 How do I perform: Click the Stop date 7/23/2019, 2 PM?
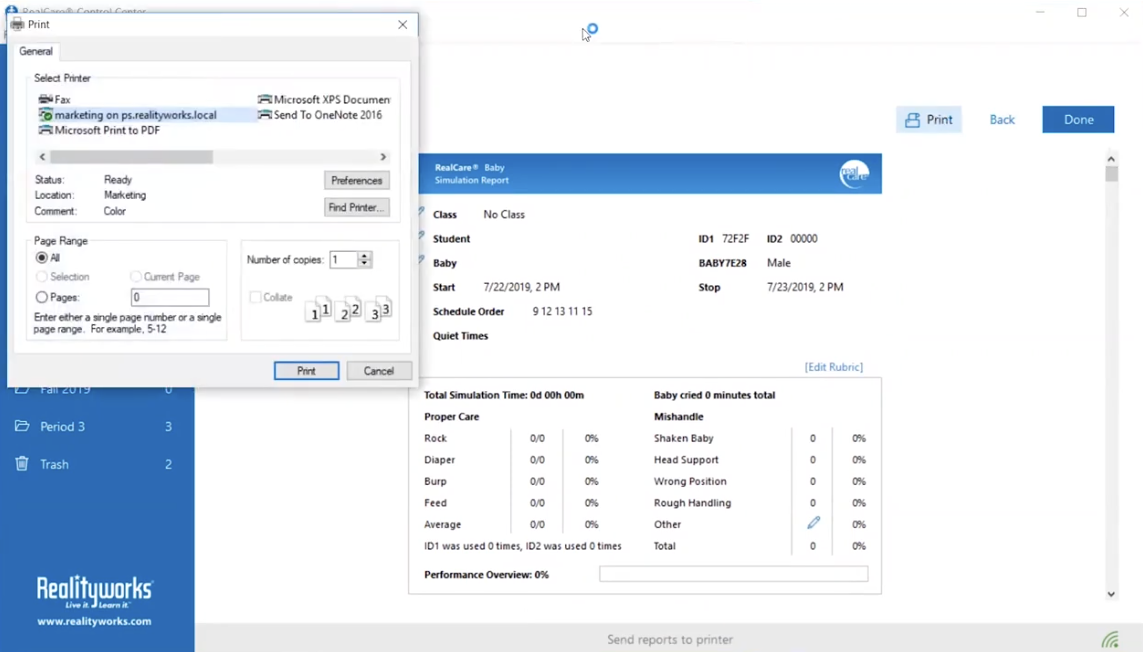tap(805, 287)
